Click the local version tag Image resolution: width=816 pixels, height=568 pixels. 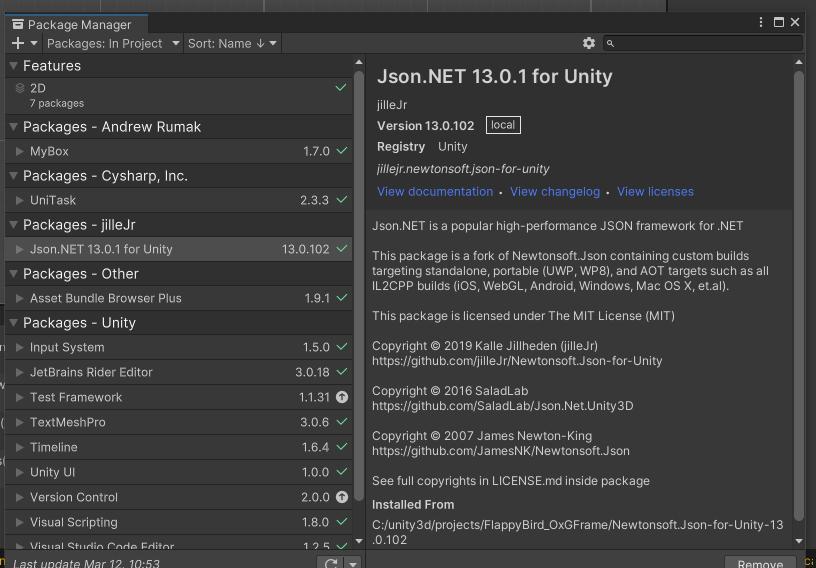coord(503,125)
